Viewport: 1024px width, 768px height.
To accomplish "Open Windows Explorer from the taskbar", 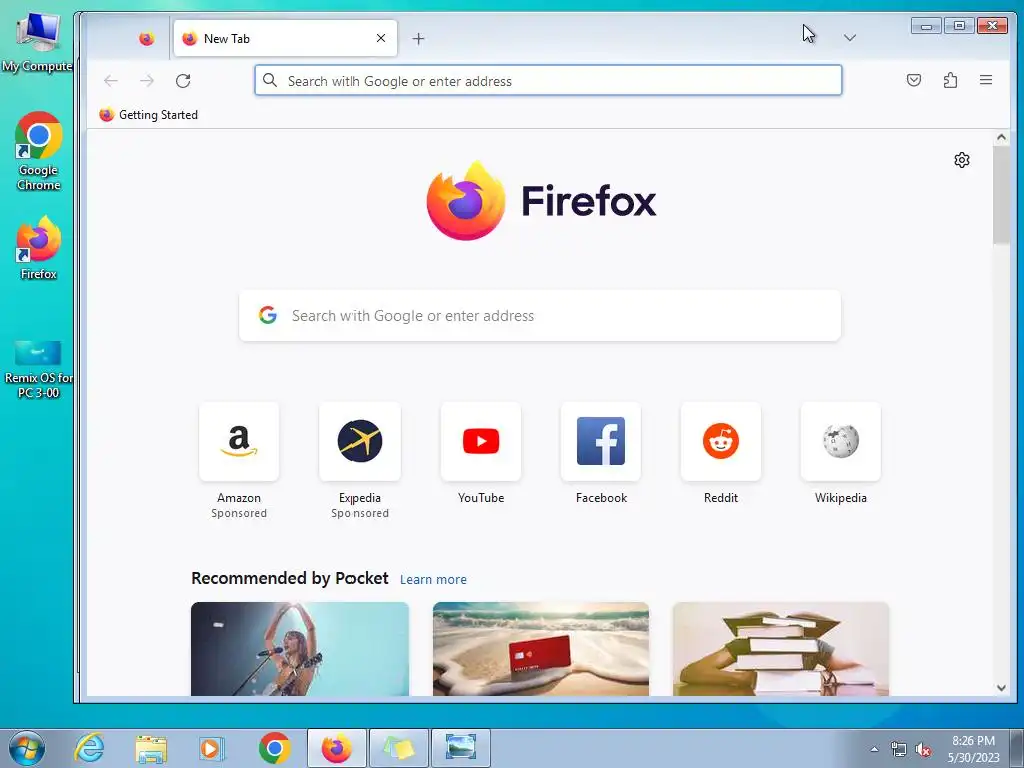I will [151, 748].
